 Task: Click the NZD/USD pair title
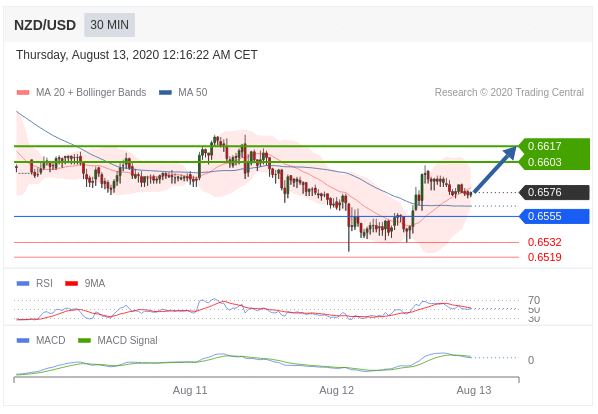(45, 25)
